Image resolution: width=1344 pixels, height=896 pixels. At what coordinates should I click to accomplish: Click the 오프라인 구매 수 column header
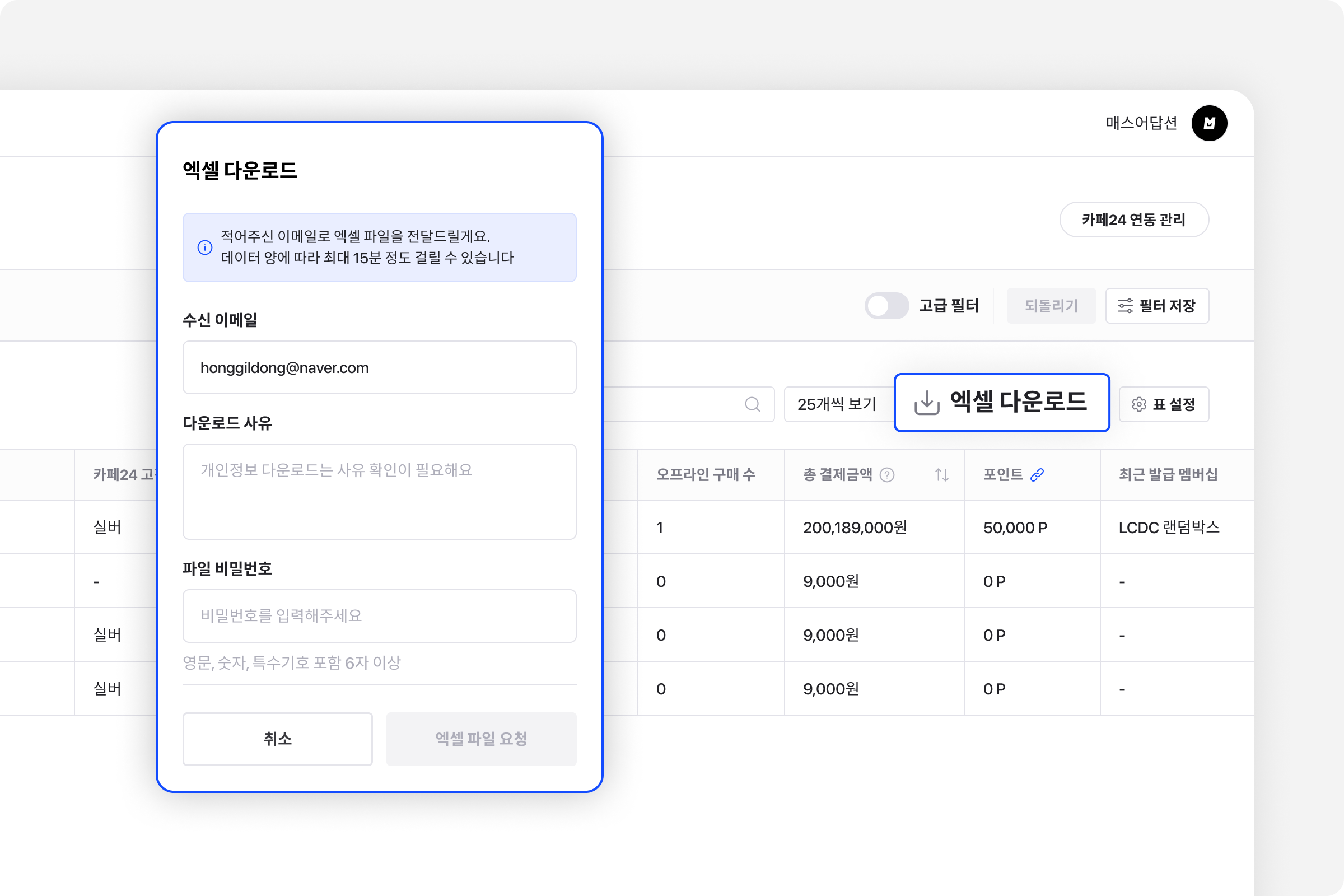point(711,475)
